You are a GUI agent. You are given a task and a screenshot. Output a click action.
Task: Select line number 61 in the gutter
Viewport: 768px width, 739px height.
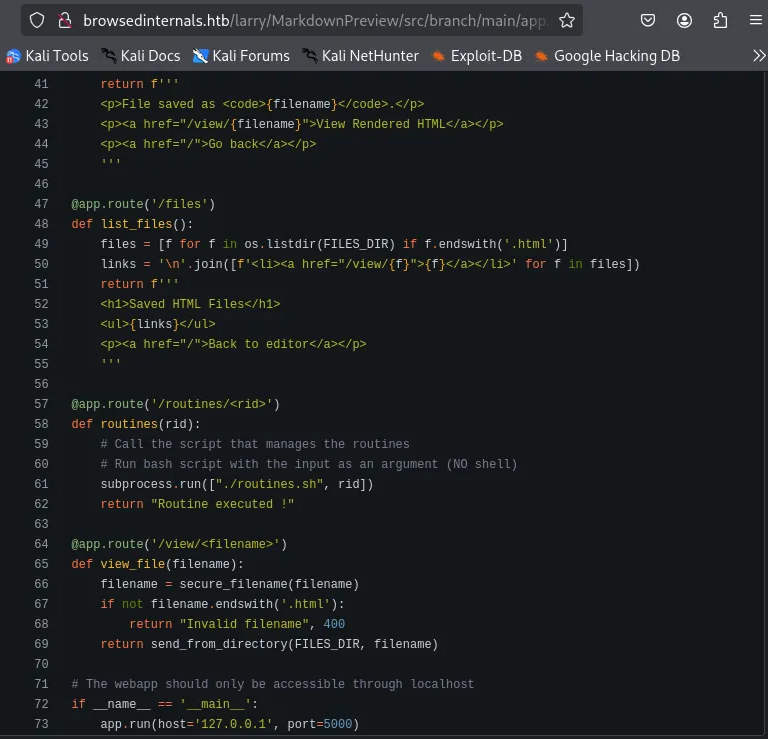41,484
